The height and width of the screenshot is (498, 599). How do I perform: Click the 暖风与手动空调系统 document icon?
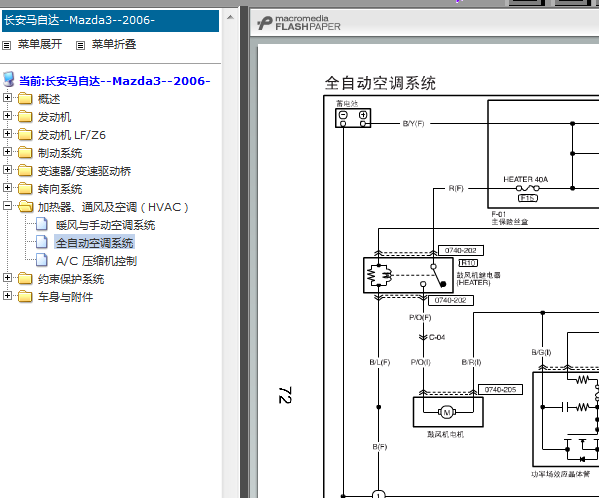pyautogui.click(x=42, y=224)
